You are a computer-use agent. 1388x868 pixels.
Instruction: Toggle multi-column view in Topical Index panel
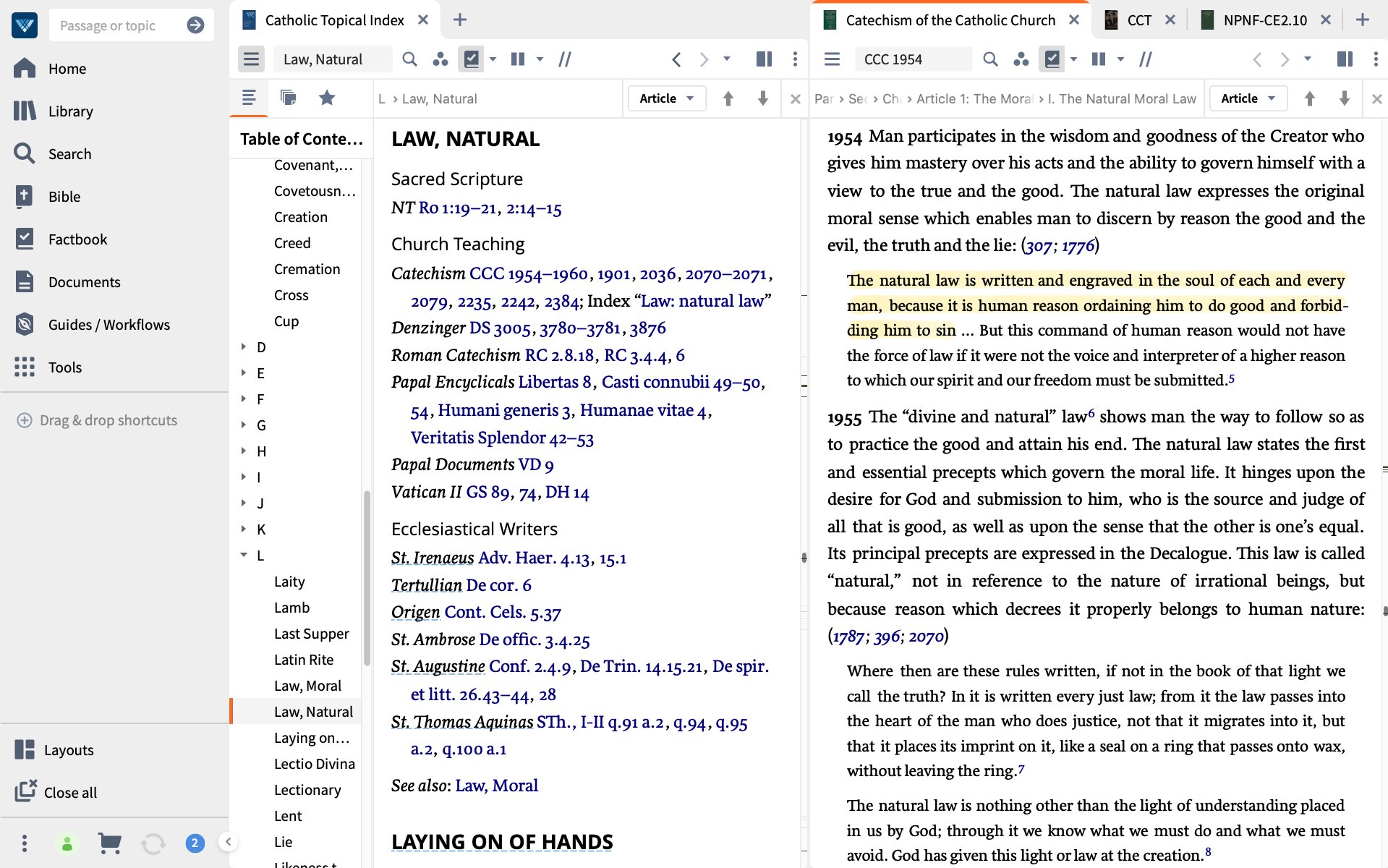[518, 59]
